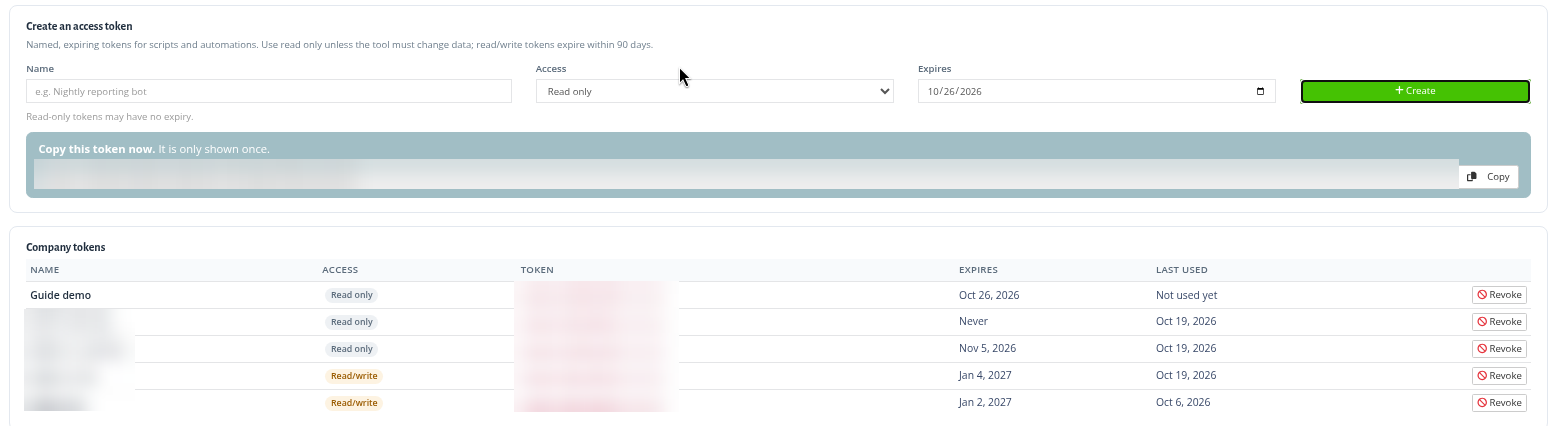Click the NAME column header
This screenshot has width=1556, height=426.
[x=45, y=270]
